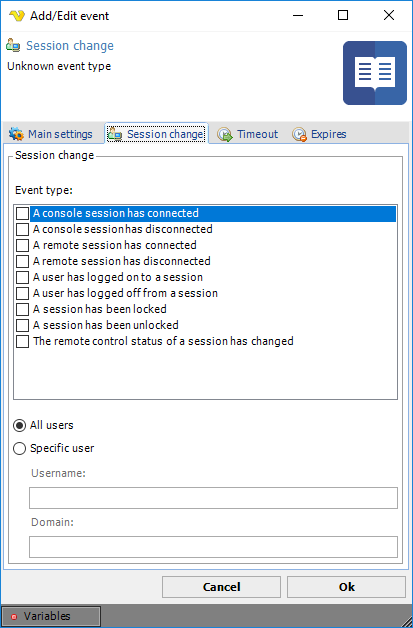Open the Variables panel button
This screenshot has width=413, height=628.
click(x=50, y=616)
